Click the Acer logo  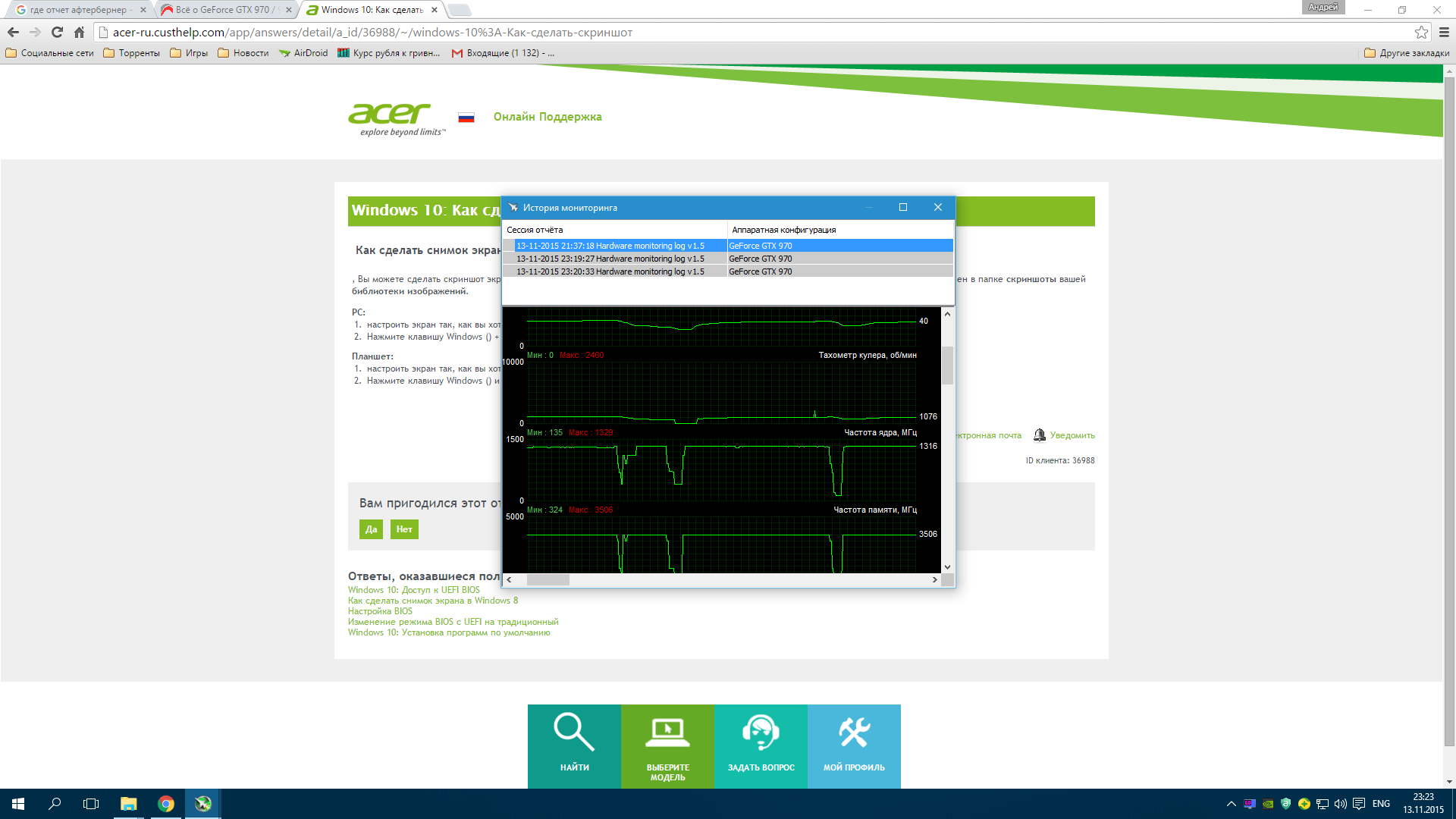pyautogui.click(x=390, y=114)
